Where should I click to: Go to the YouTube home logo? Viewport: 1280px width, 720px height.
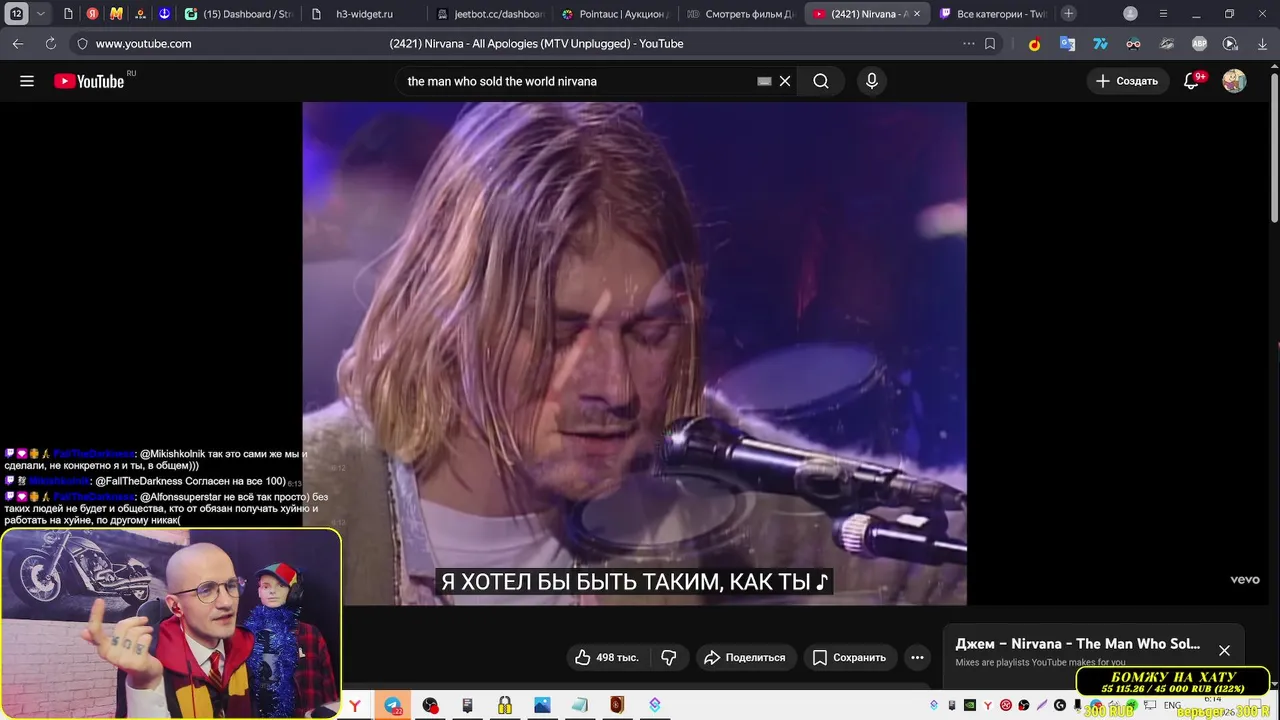90,81
